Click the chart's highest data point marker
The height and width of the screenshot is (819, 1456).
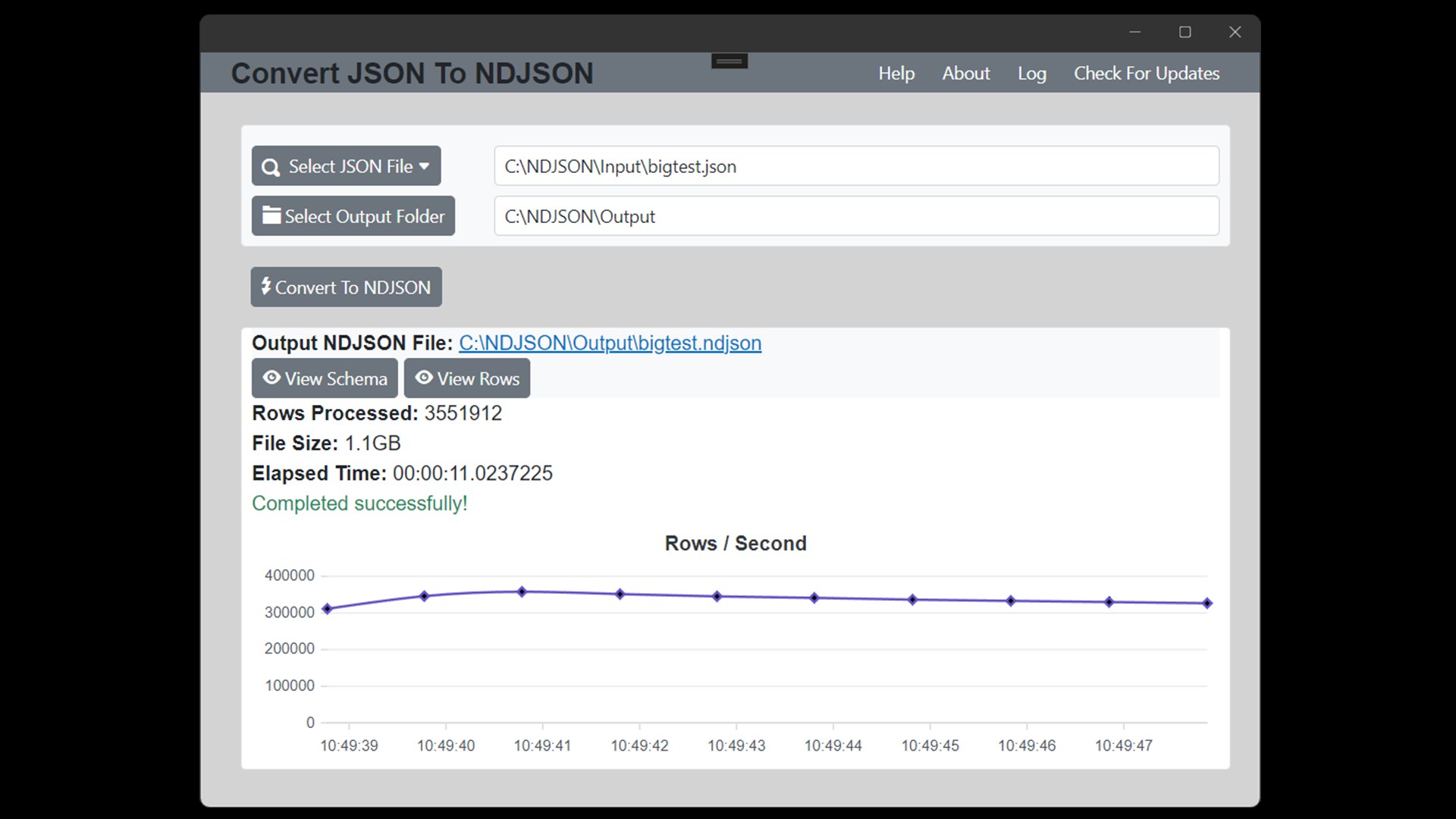pos(522,591)
